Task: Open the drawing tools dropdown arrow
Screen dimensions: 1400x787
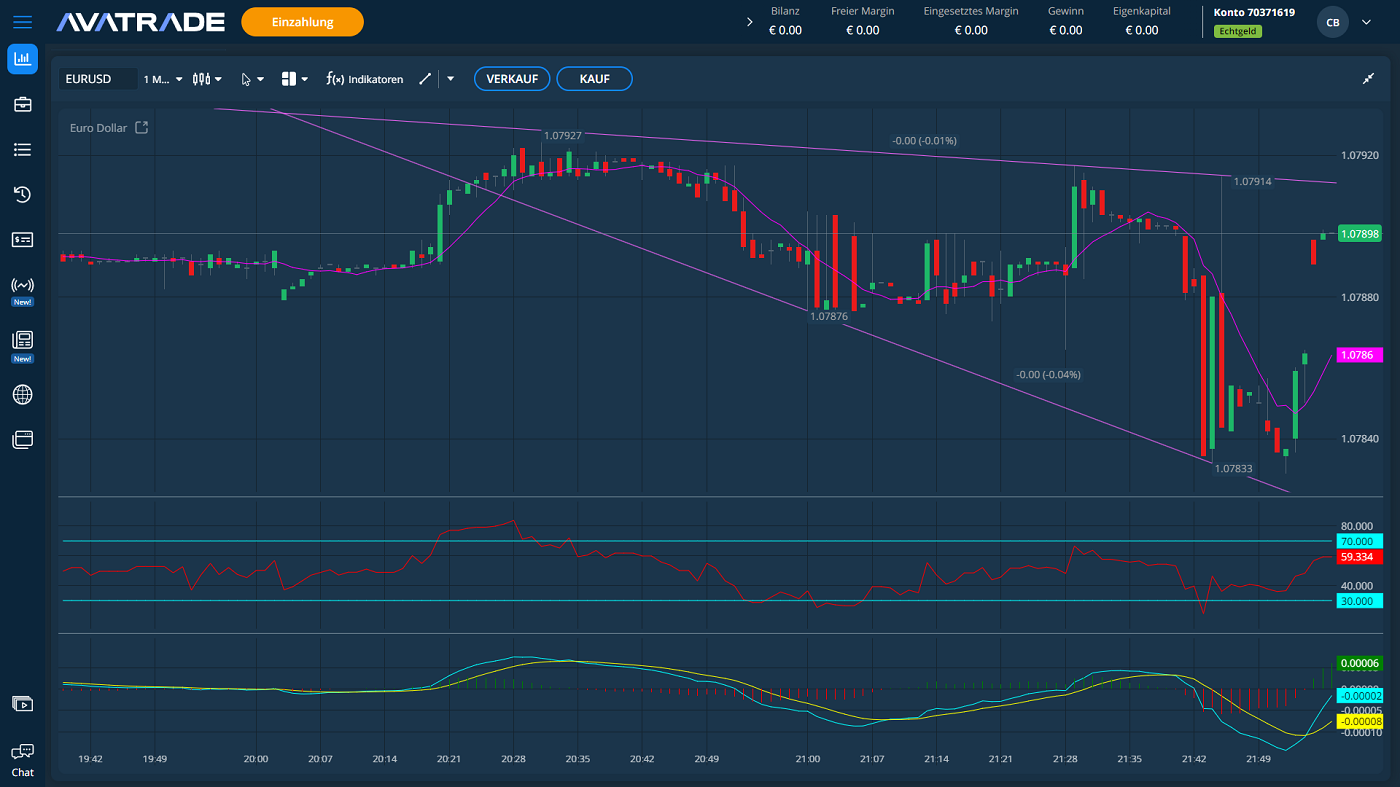Action: [451, 79]
